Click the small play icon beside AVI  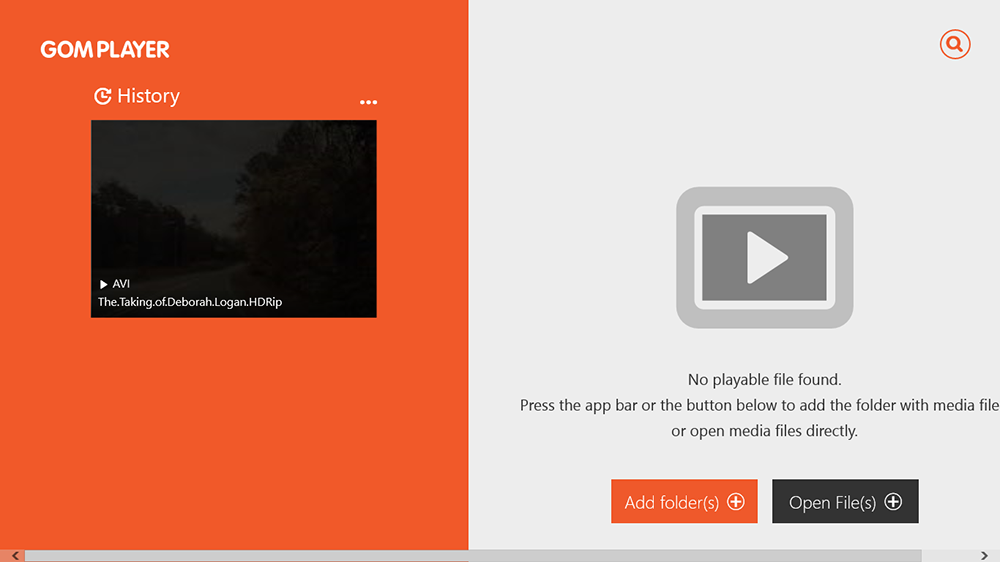(x=103, y=284)
